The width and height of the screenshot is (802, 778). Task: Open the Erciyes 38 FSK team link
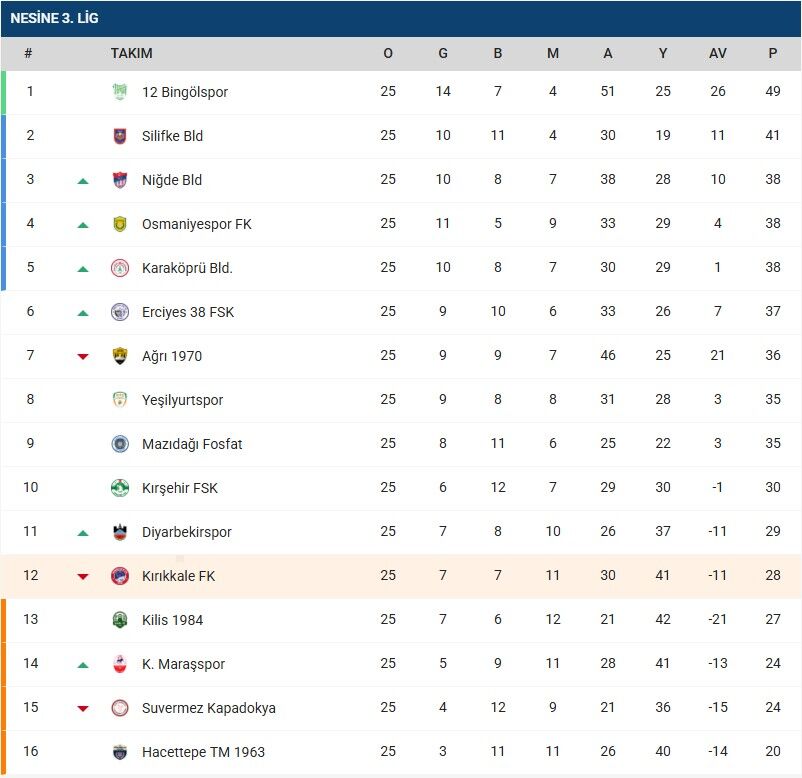pyautogui.click(x=188, y=312)
